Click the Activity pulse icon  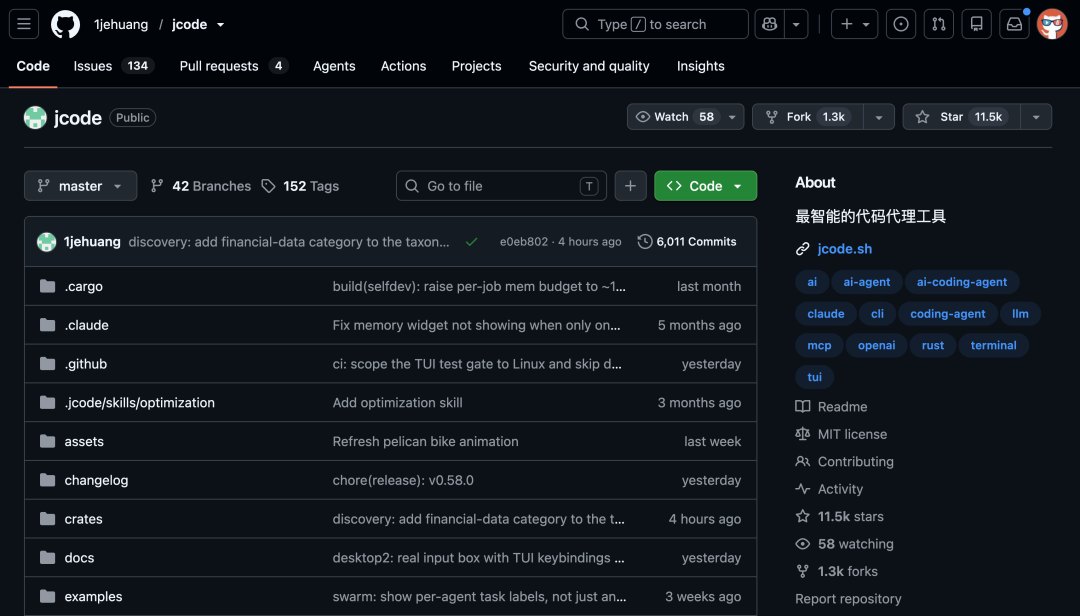(802, 489)
